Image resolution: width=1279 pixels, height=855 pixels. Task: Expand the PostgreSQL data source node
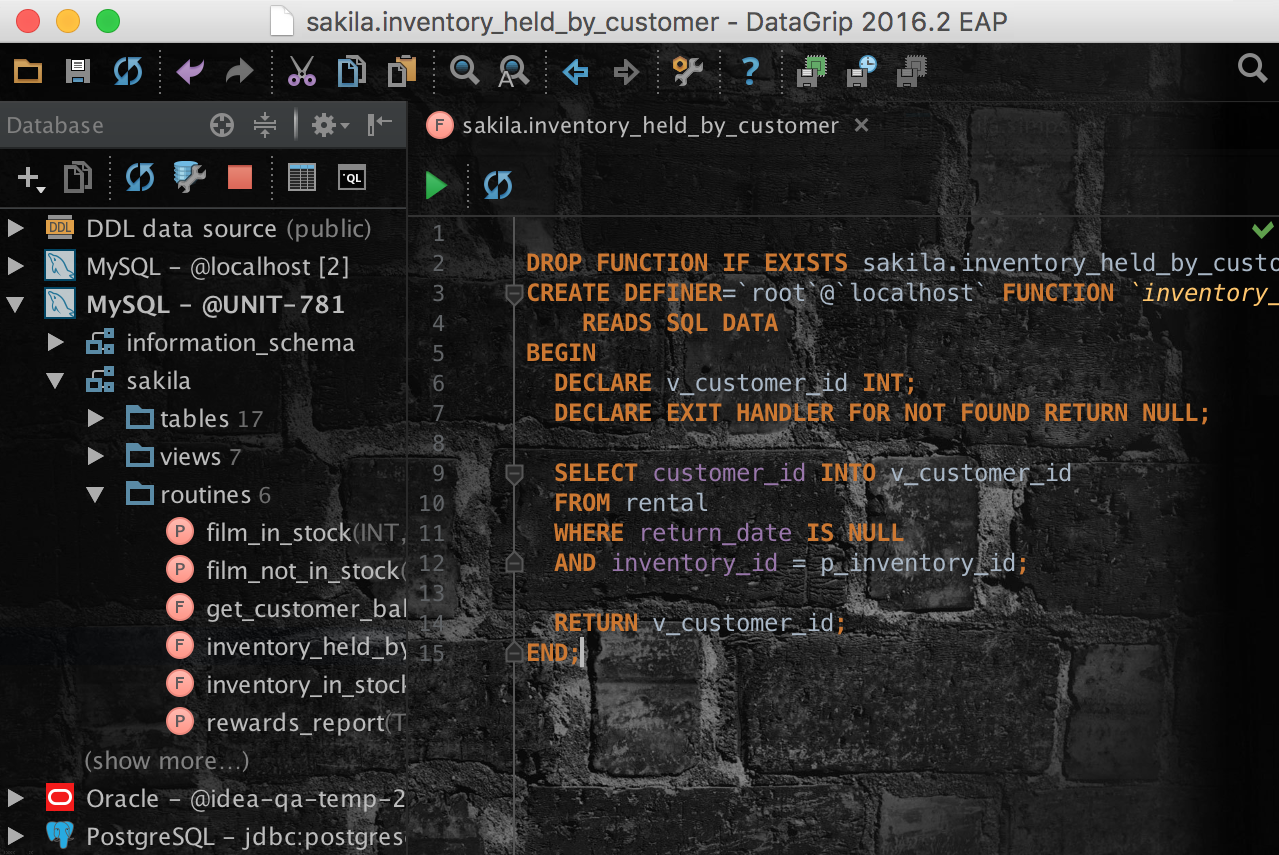15,836
